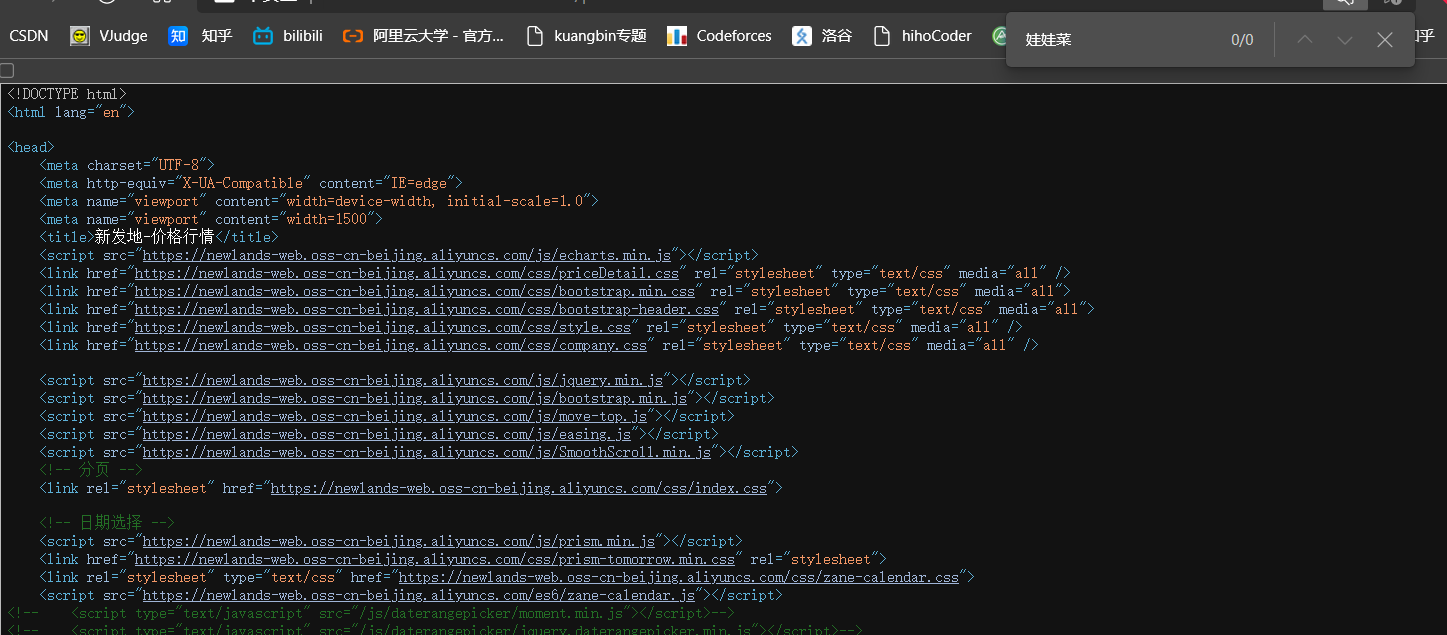The width and height of the screenshot is (1447, 635).
Task: Click the <head> tag line
Action: pos(31,147)
